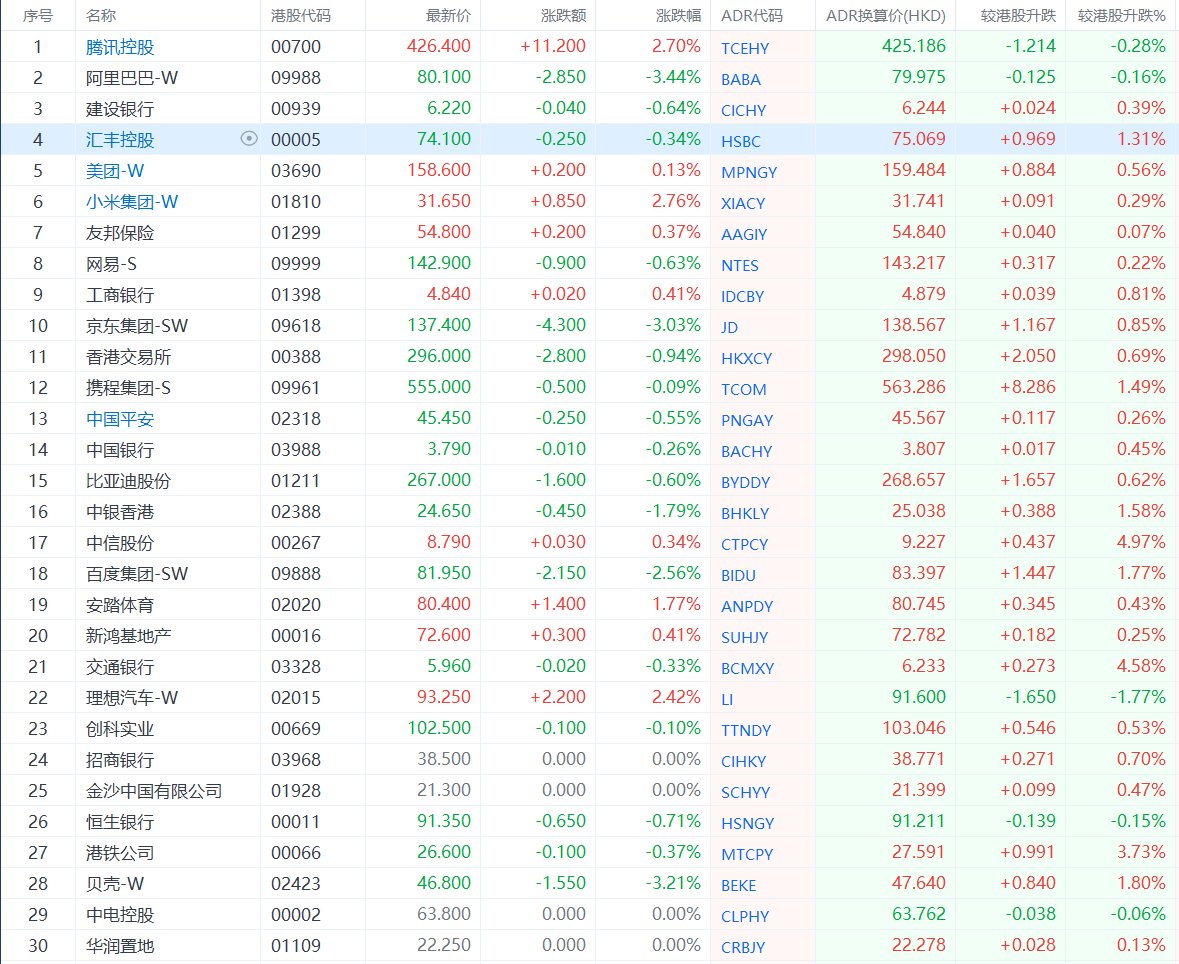This screenshot has width=1179, height=964.
Task: Open the JD ADR code link
Action: coord(729,328)
